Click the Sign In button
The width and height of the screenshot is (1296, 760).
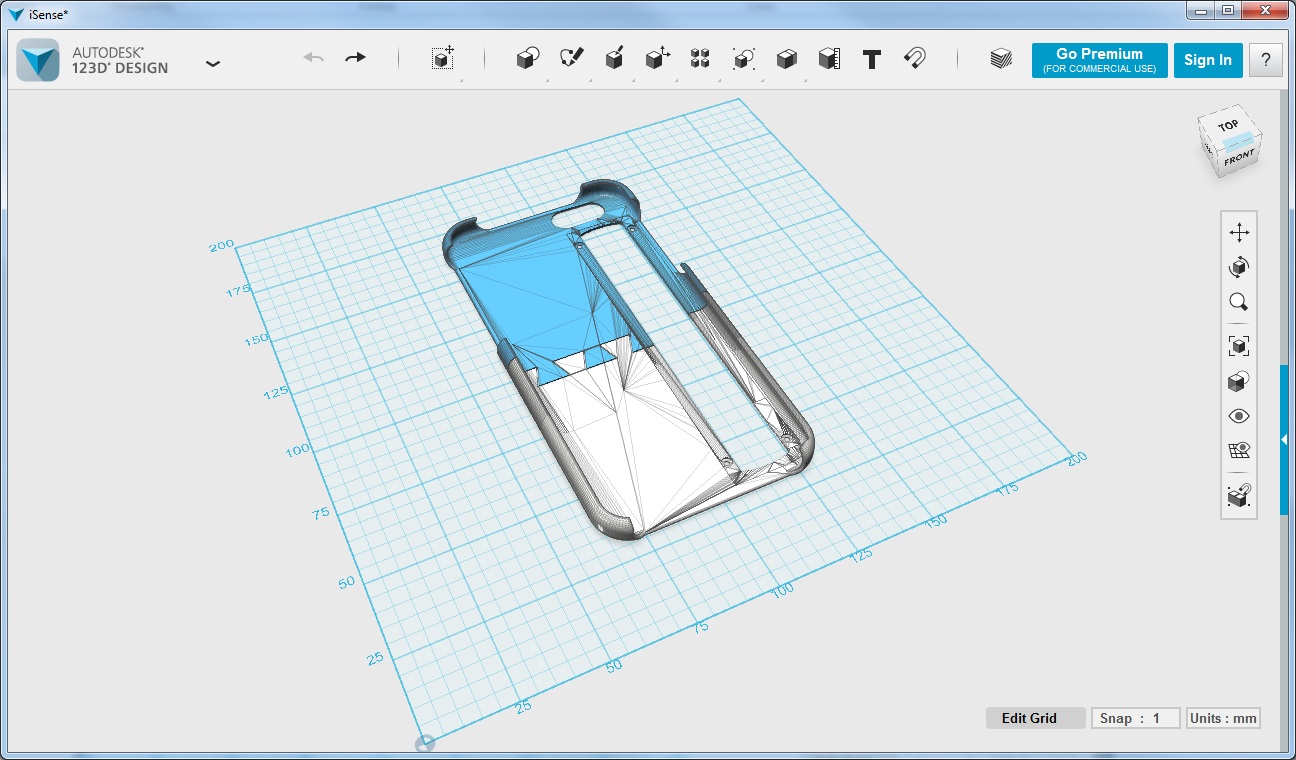pos(1208,60)
